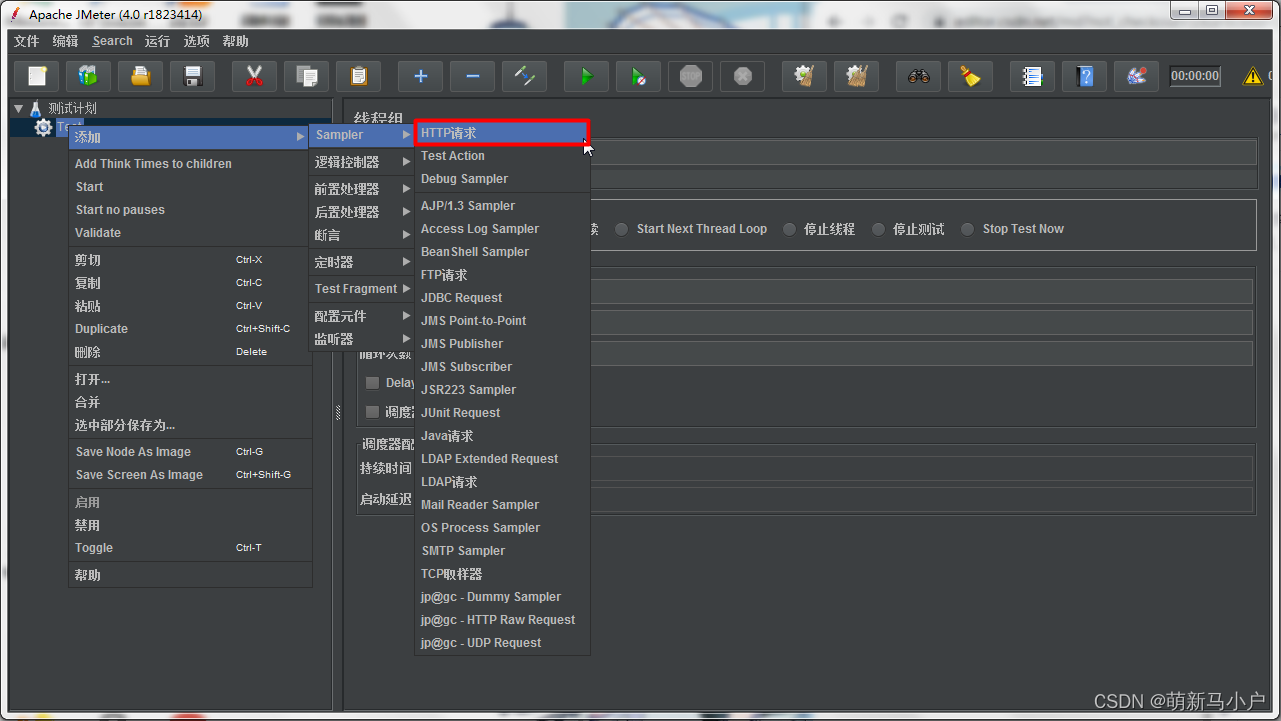Expand the Test Fragment submenu

click(x=362, y=289)
